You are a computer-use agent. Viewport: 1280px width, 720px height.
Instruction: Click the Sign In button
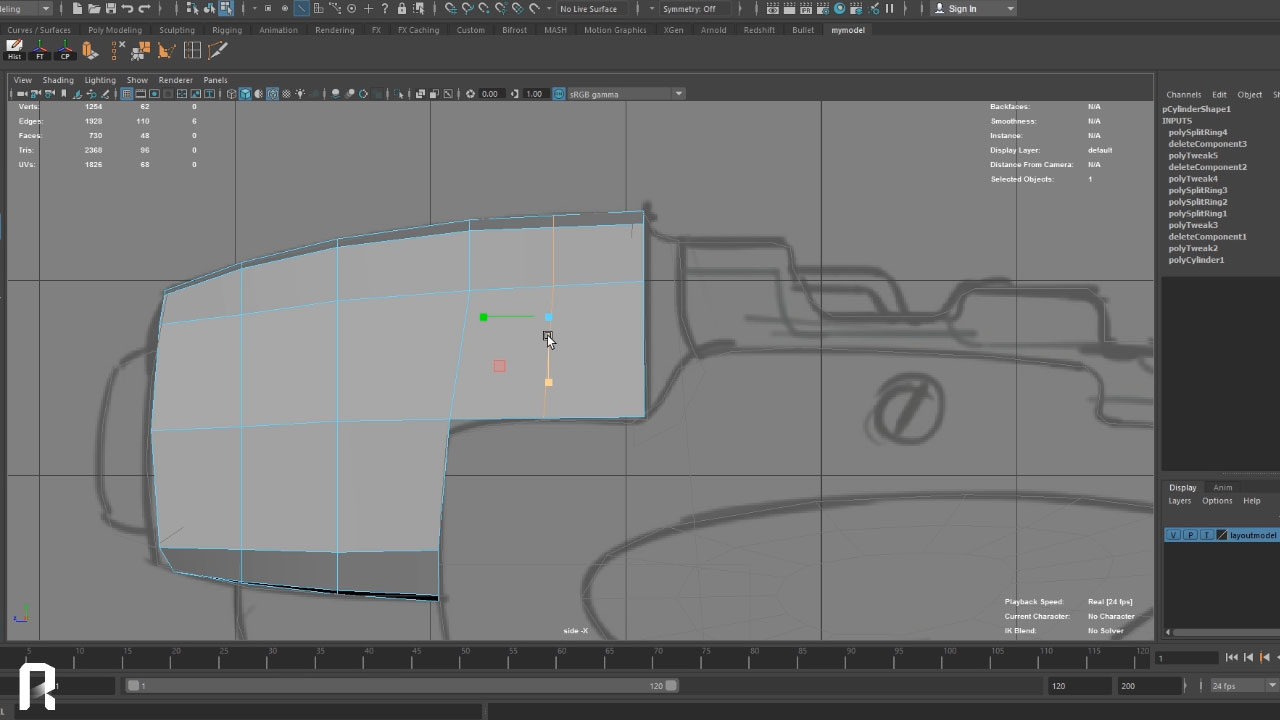[962, 9]
